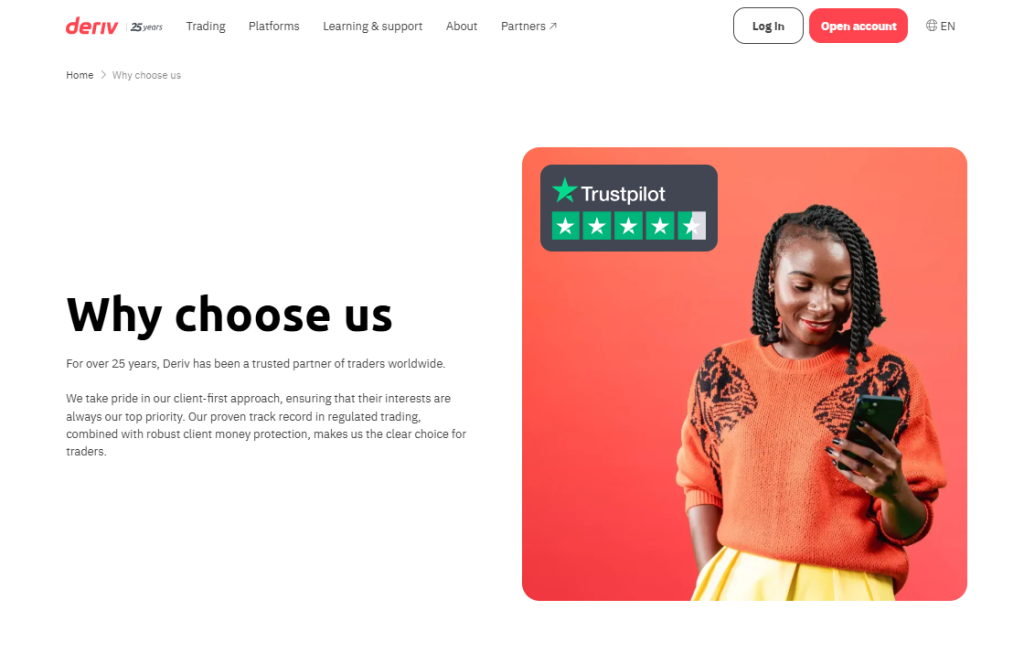The height and width of the screenshot is (653, 1024).
Task: Click the globe language icon
Action: pyautogui.click(x=931, y=25)
